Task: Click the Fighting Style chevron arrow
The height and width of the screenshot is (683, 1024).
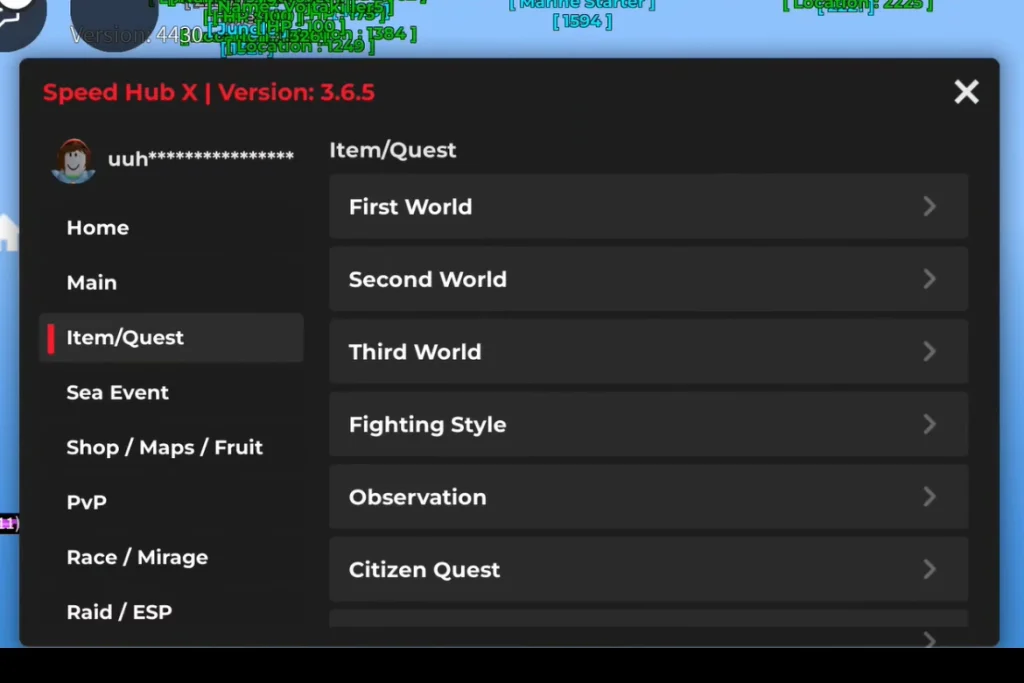Action: tap(929, 424)
